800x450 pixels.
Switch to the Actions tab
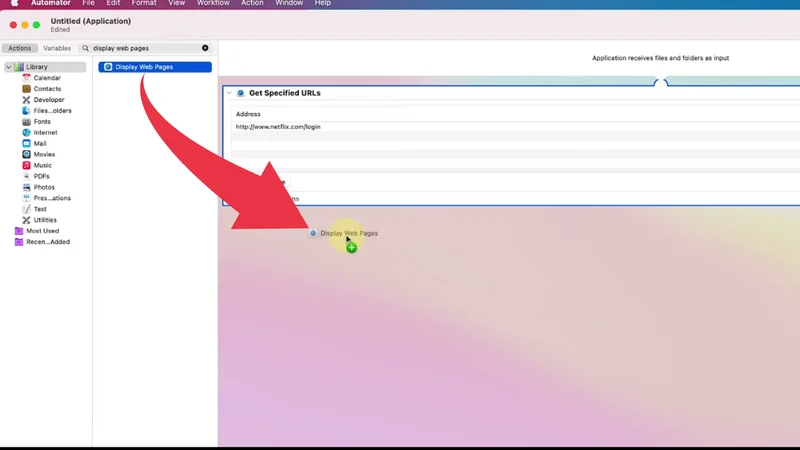coord(20,48)
